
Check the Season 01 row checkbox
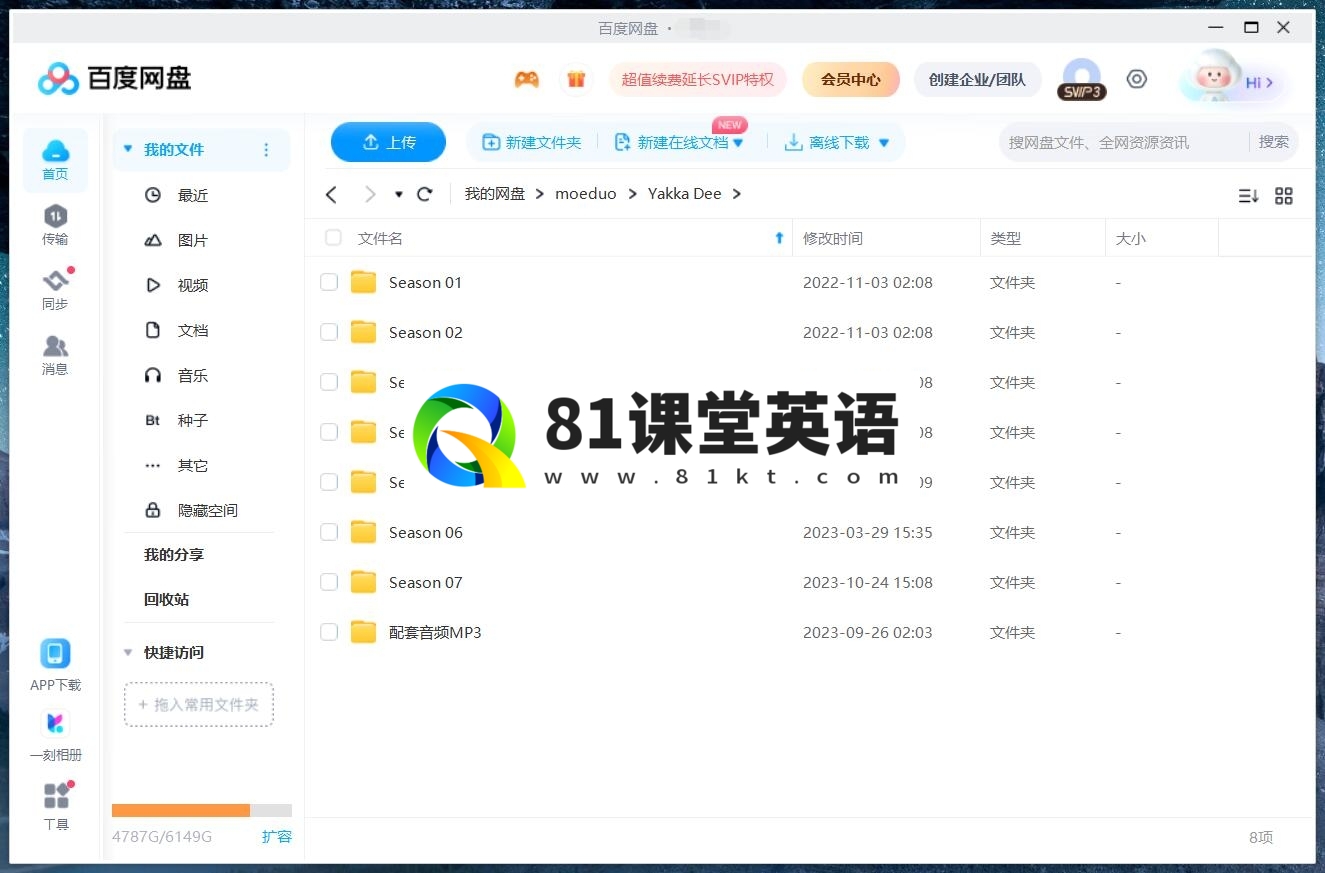pyautogui.click(x=329, y=282)
